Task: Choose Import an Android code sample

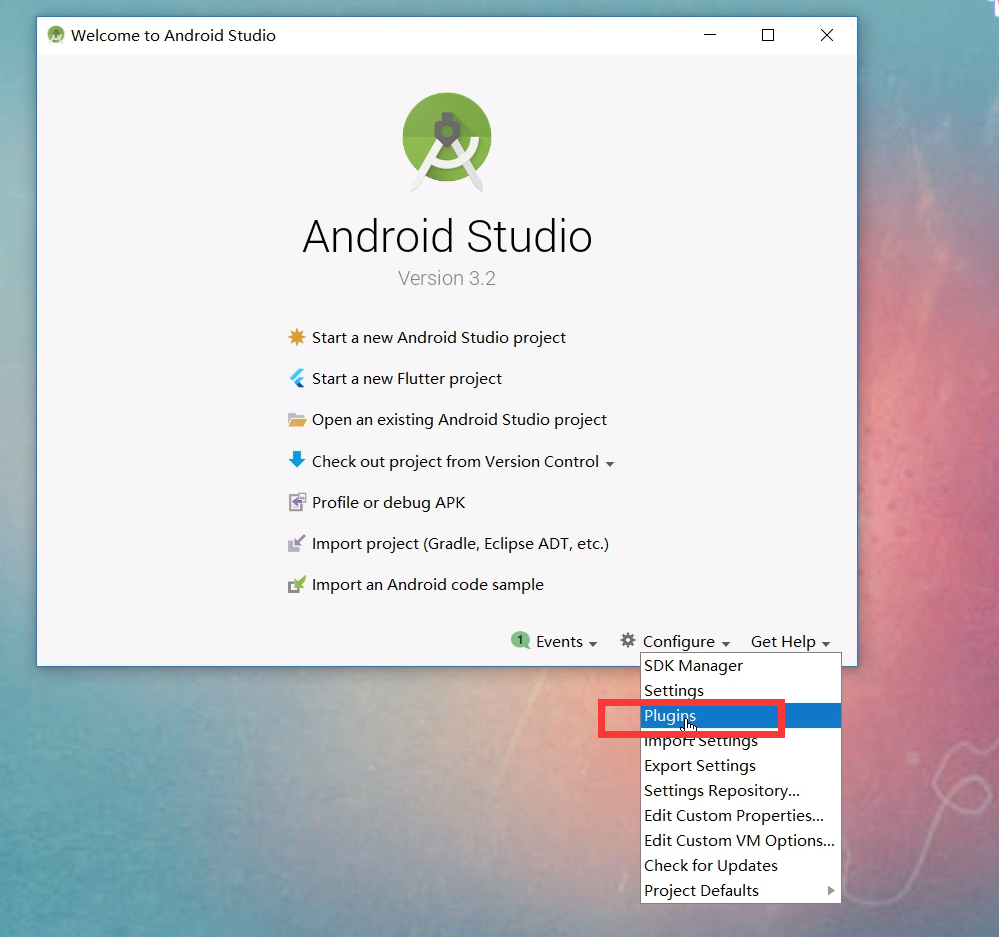Action: point(428,585)
